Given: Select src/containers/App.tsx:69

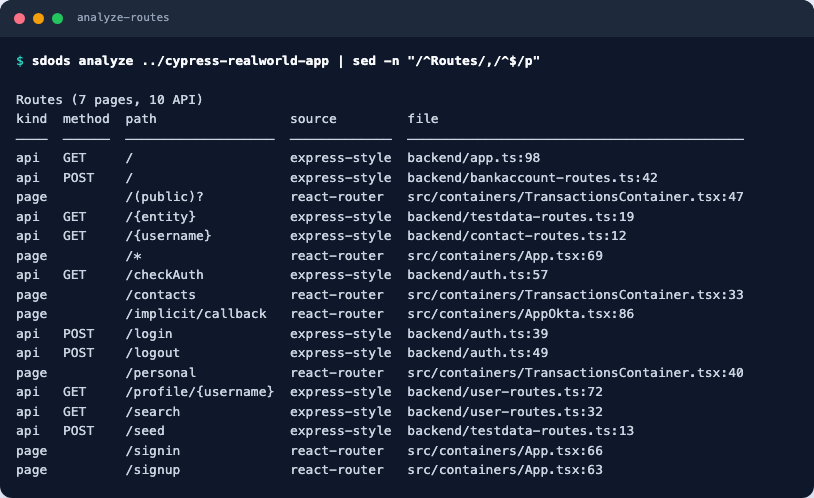Looking at the screenshot, I should (505, 255).
